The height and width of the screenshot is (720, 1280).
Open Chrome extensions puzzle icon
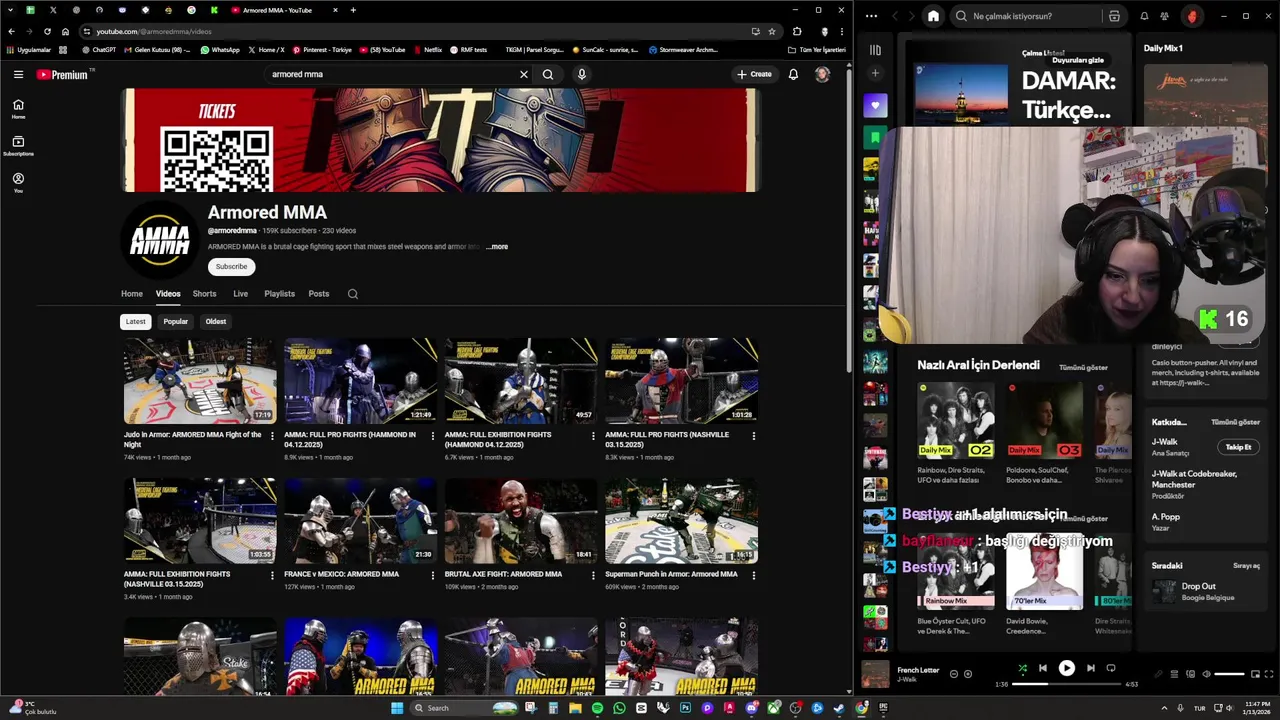tap(797, 31)
